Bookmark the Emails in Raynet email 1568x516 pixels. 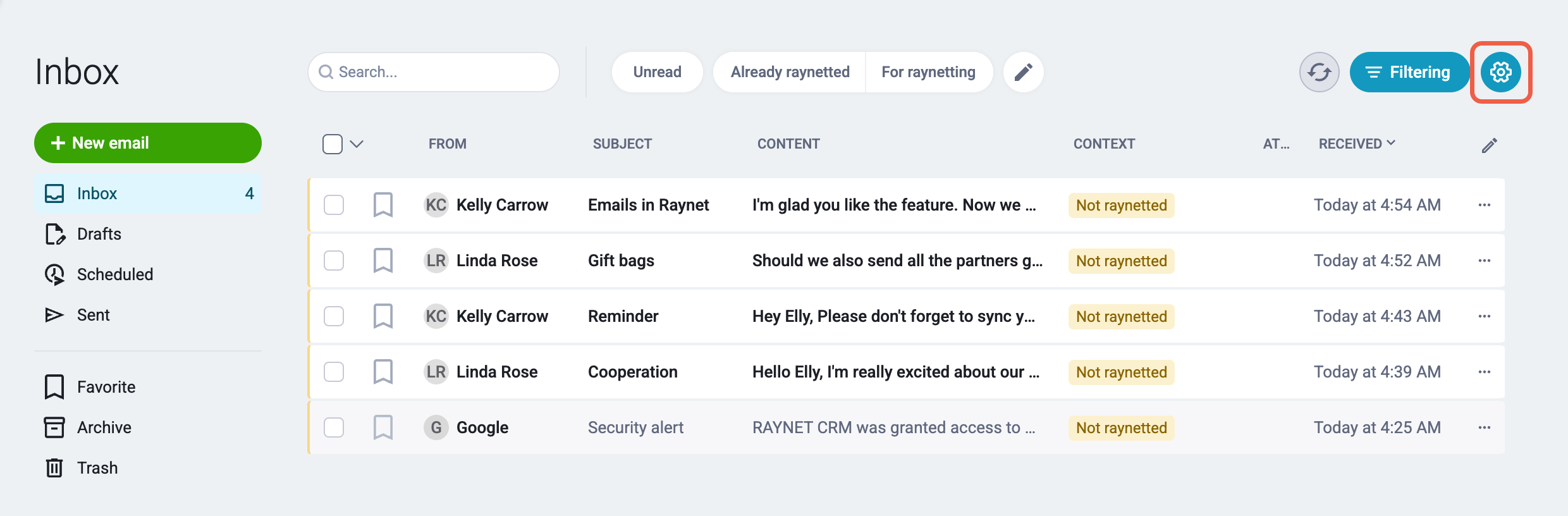[x=383, y=205]
